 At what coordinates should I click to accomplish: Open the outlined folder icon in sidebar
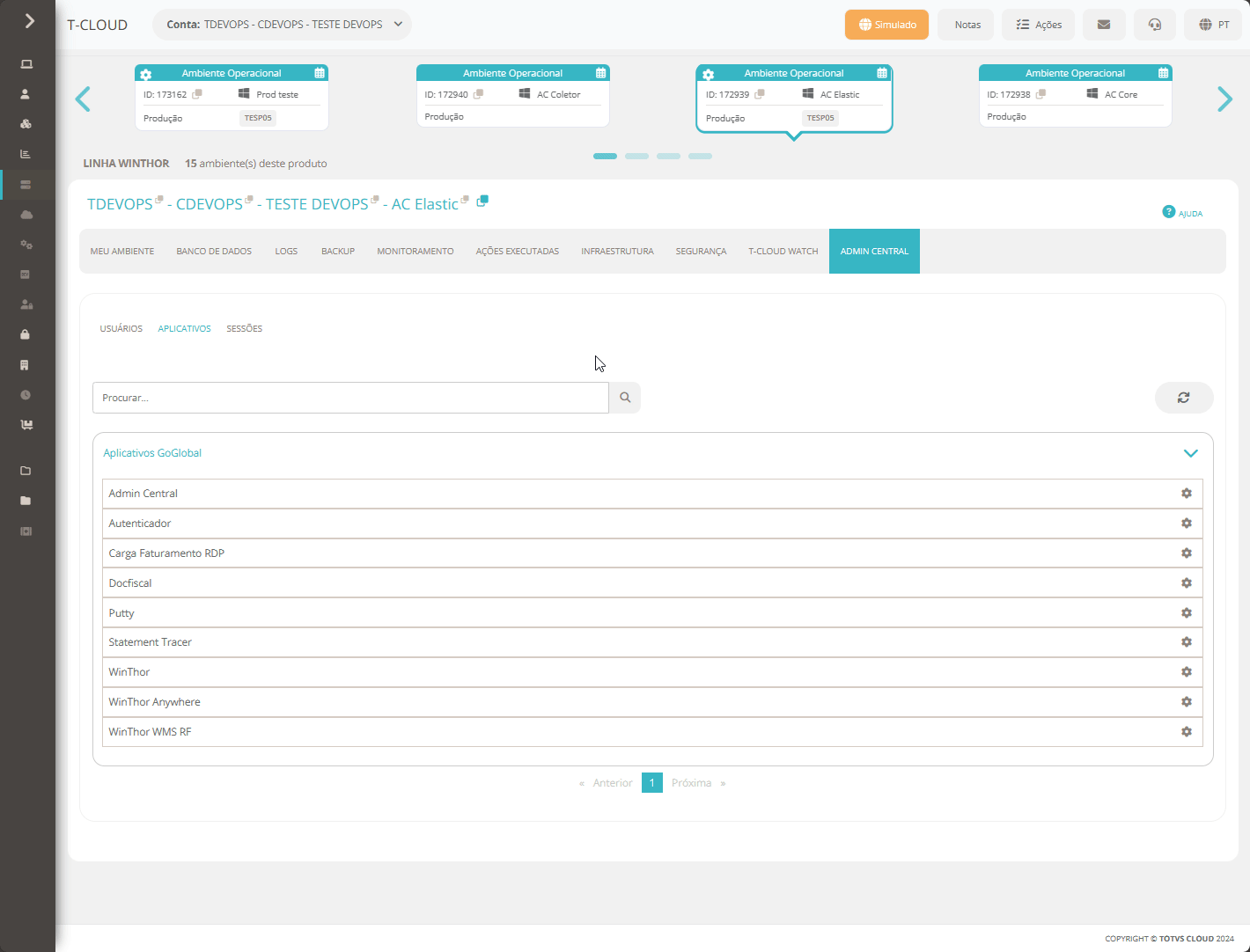pos(26,471)
